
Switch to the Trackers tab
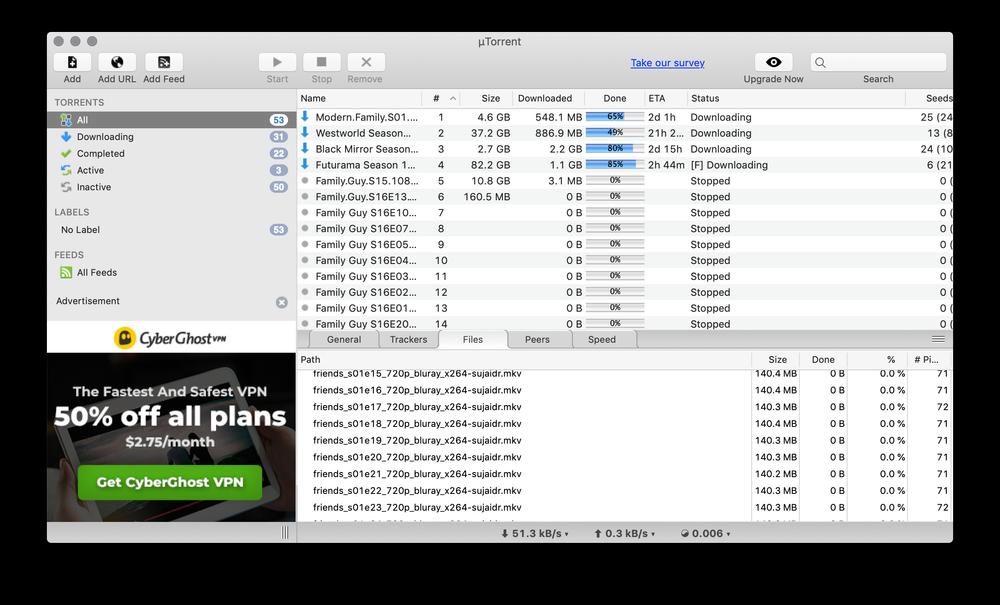[x=408, y=339]
